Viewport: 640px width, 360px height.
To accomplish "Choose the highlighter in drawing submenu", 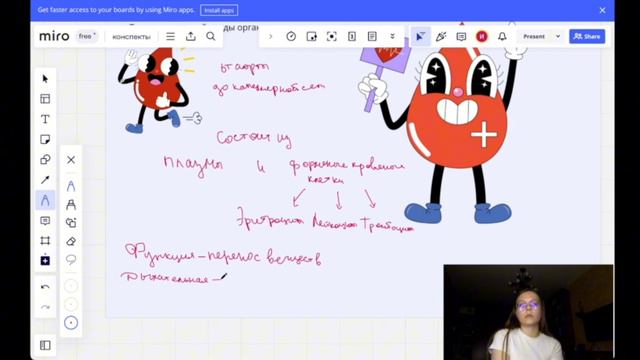I will click(x=71, y=204).
